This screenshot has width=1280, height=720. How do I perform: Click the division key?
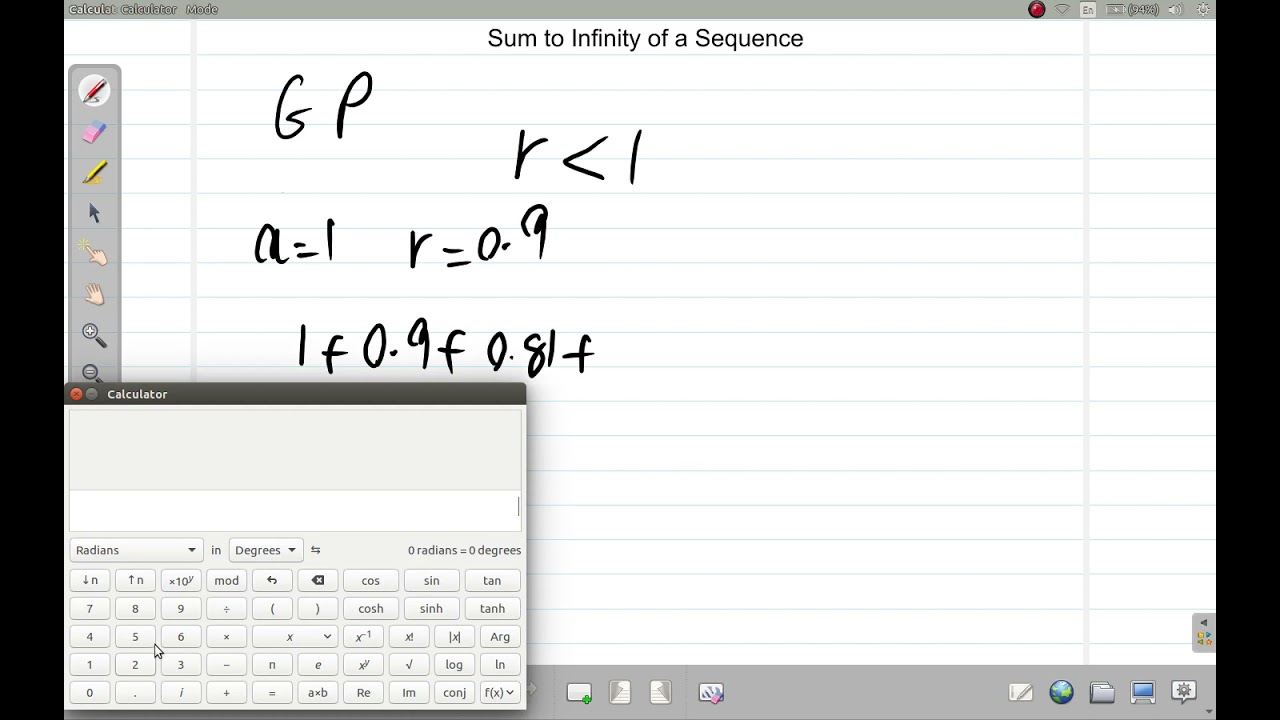(226, 608)
